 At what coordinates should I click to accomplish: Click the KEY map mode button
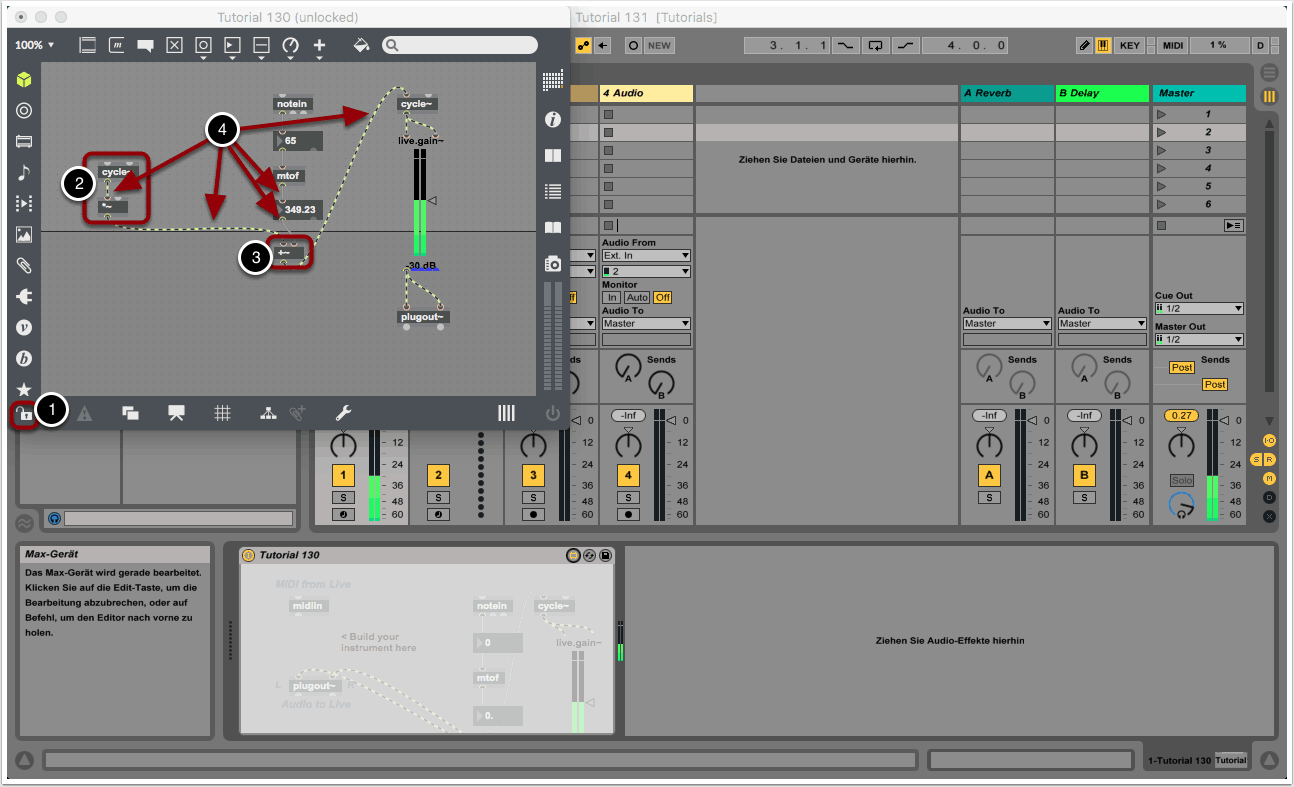coord(1129,46)
